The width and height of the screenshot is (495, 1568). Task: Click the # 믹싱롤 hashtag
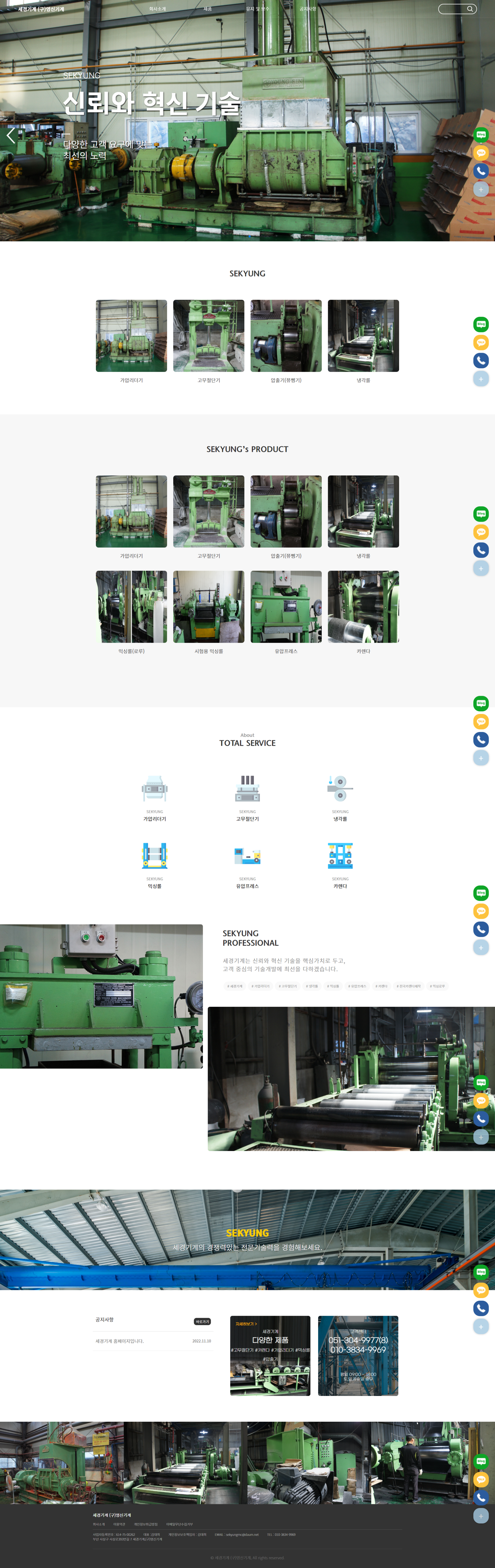click(x=333, y=986)
